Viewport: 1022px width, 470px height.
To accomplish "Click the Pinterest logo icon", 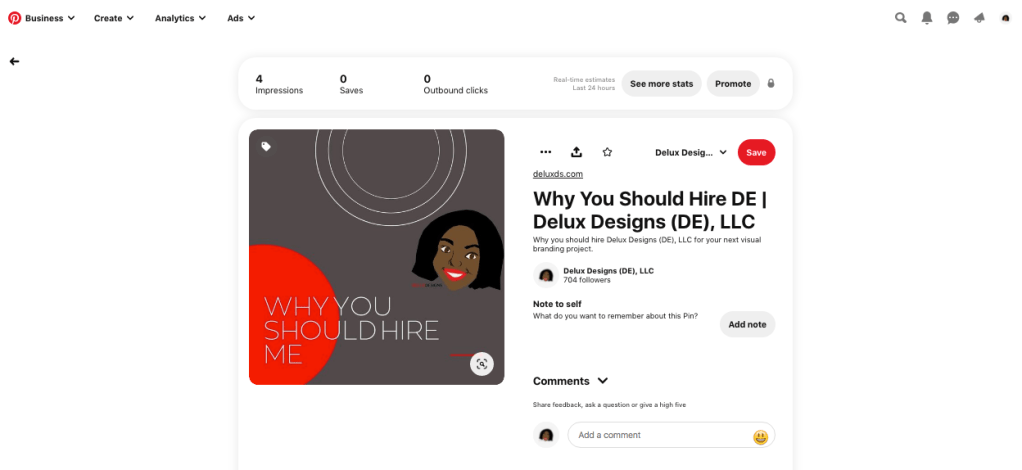I will [14, 18].
